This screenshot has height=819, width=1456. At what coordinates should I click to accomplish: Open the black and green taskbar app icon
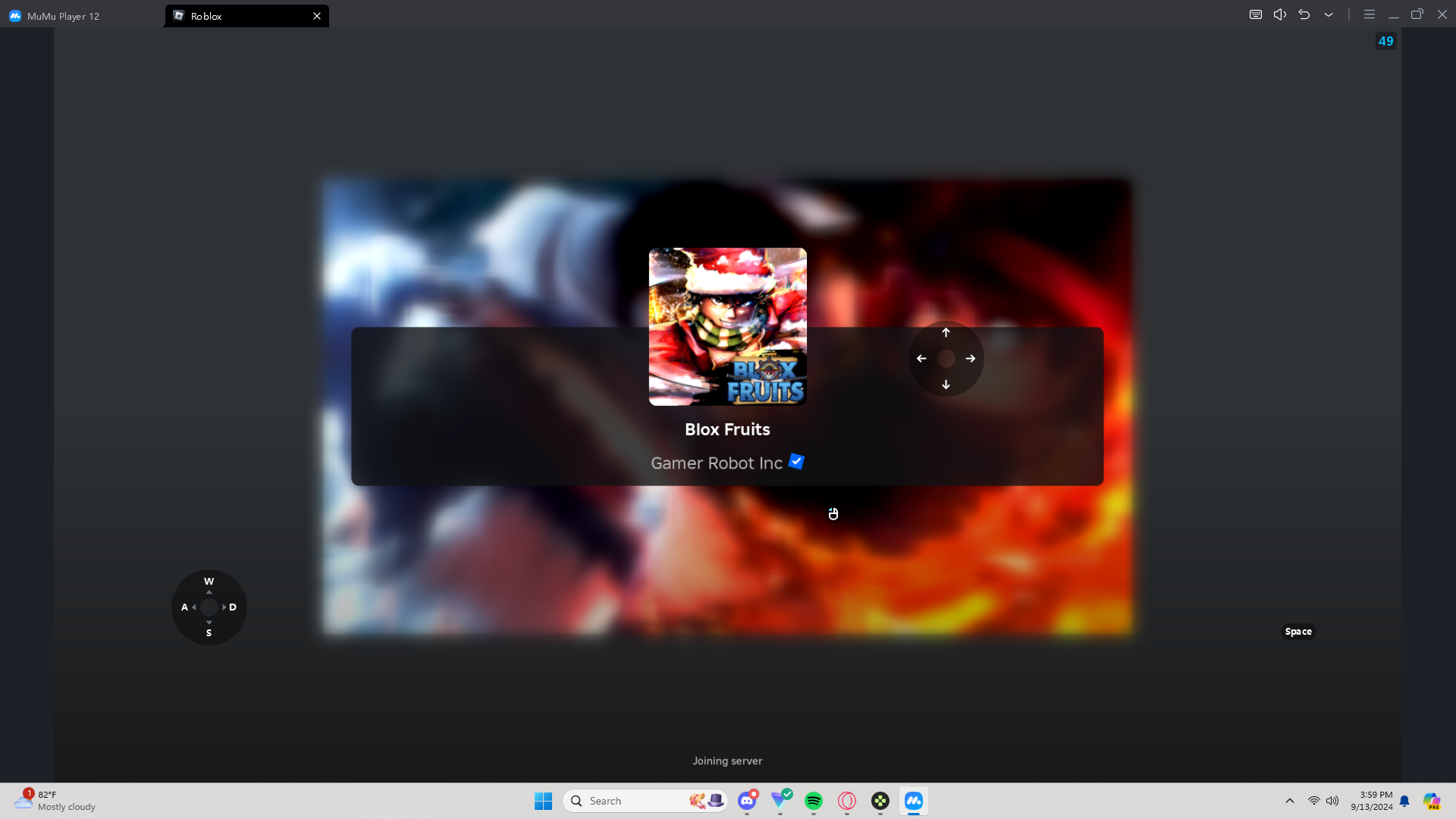(x=880, y=801)
